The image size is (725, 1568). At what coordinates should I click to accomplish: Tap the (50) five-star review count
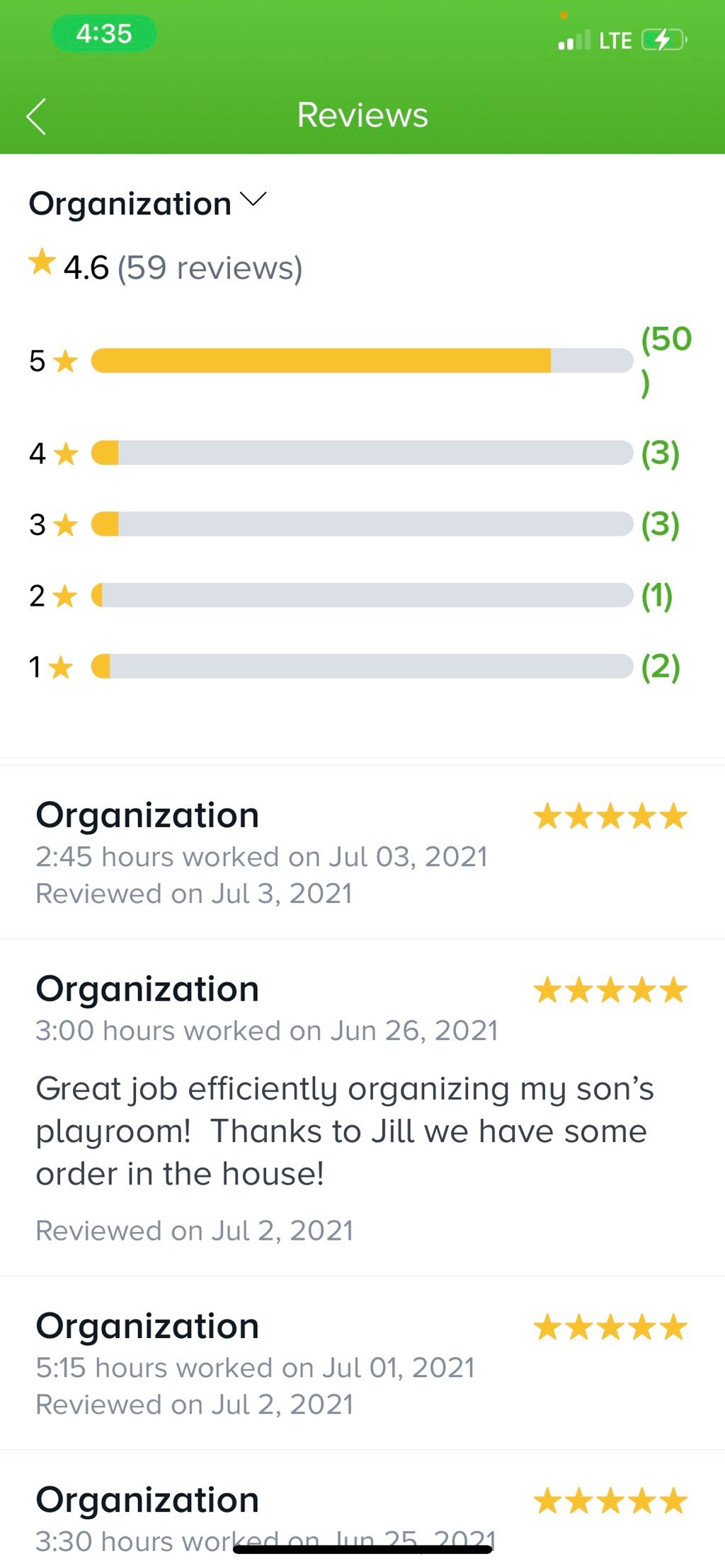click(666, 361)
